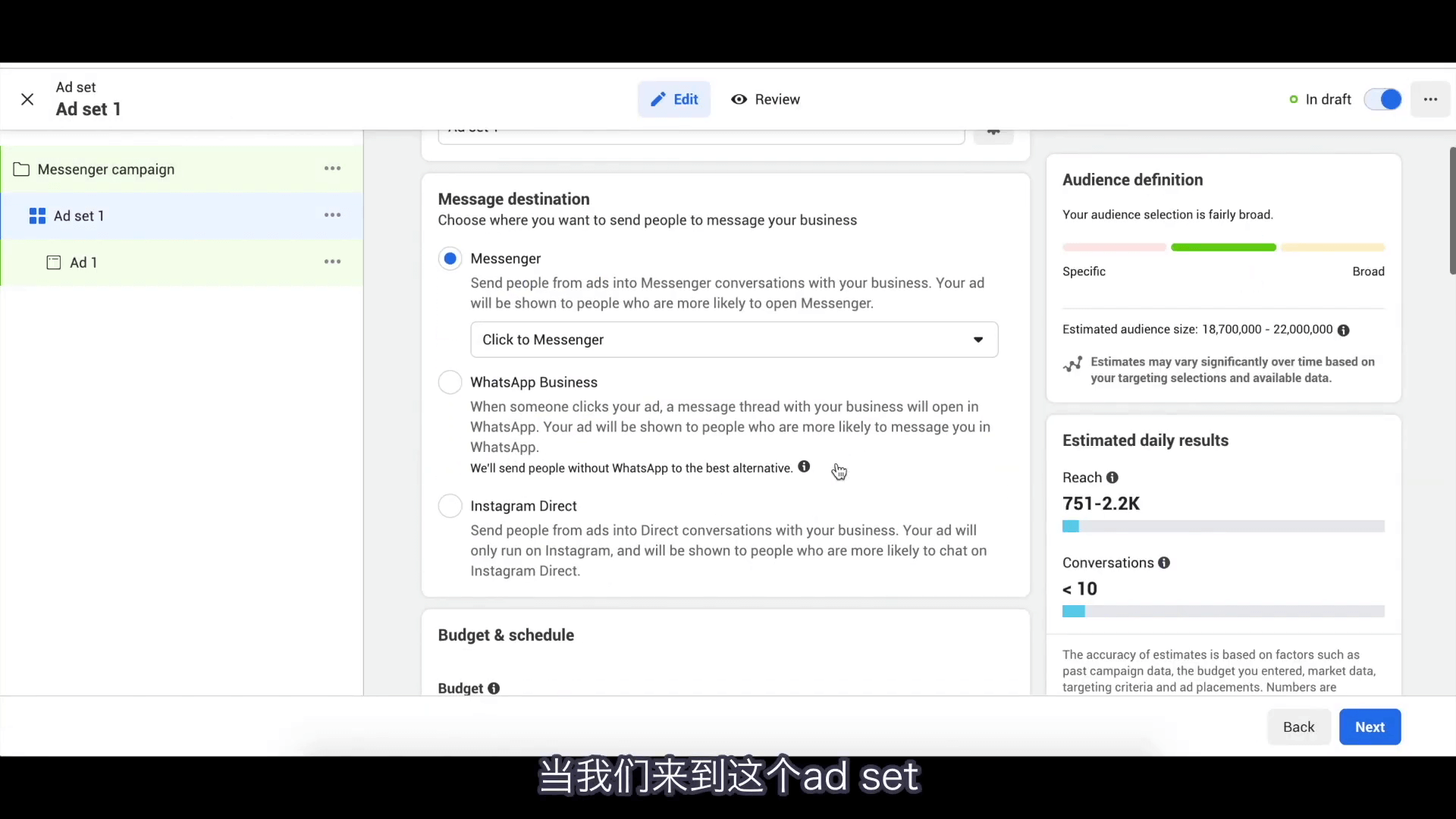This screenshot has width=1456, height=819.
Task: Show Budget info tooltip
Action: (x=494, y=689)
